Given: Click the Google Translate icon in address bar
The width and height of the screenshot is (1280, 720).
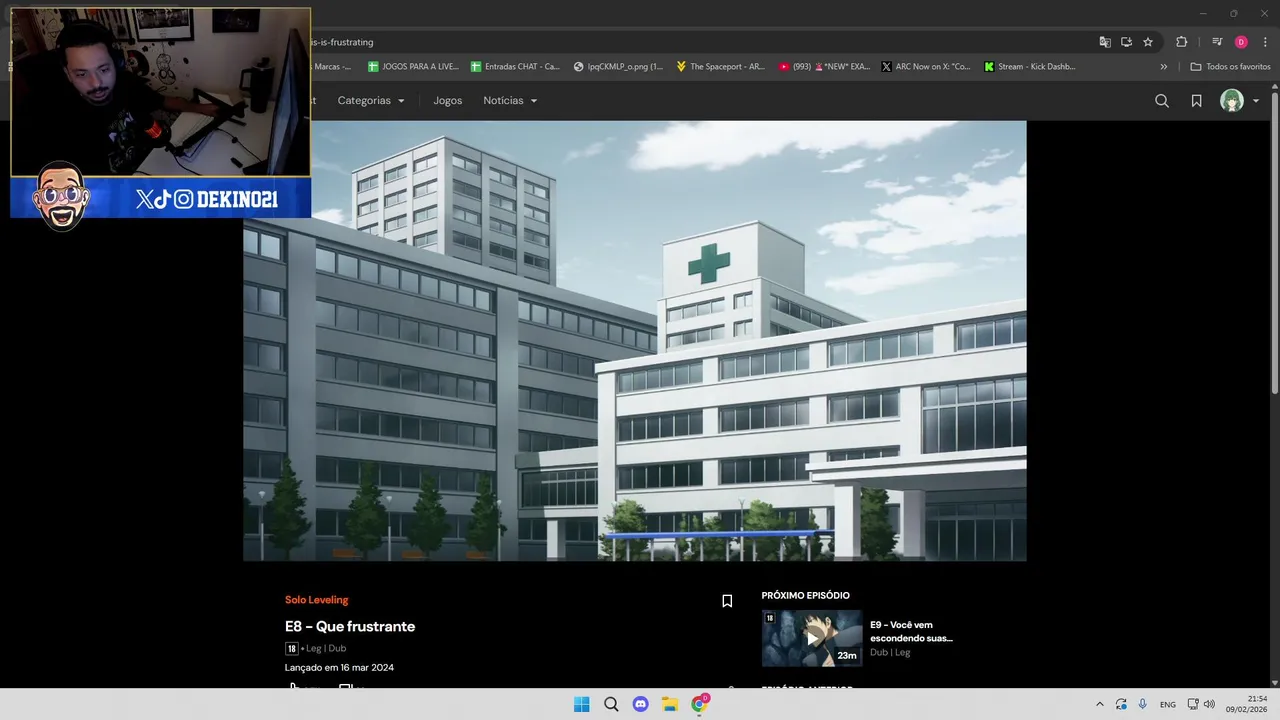Looking at the screenshot, I should pyautogui.click(x=1105, y=42).
